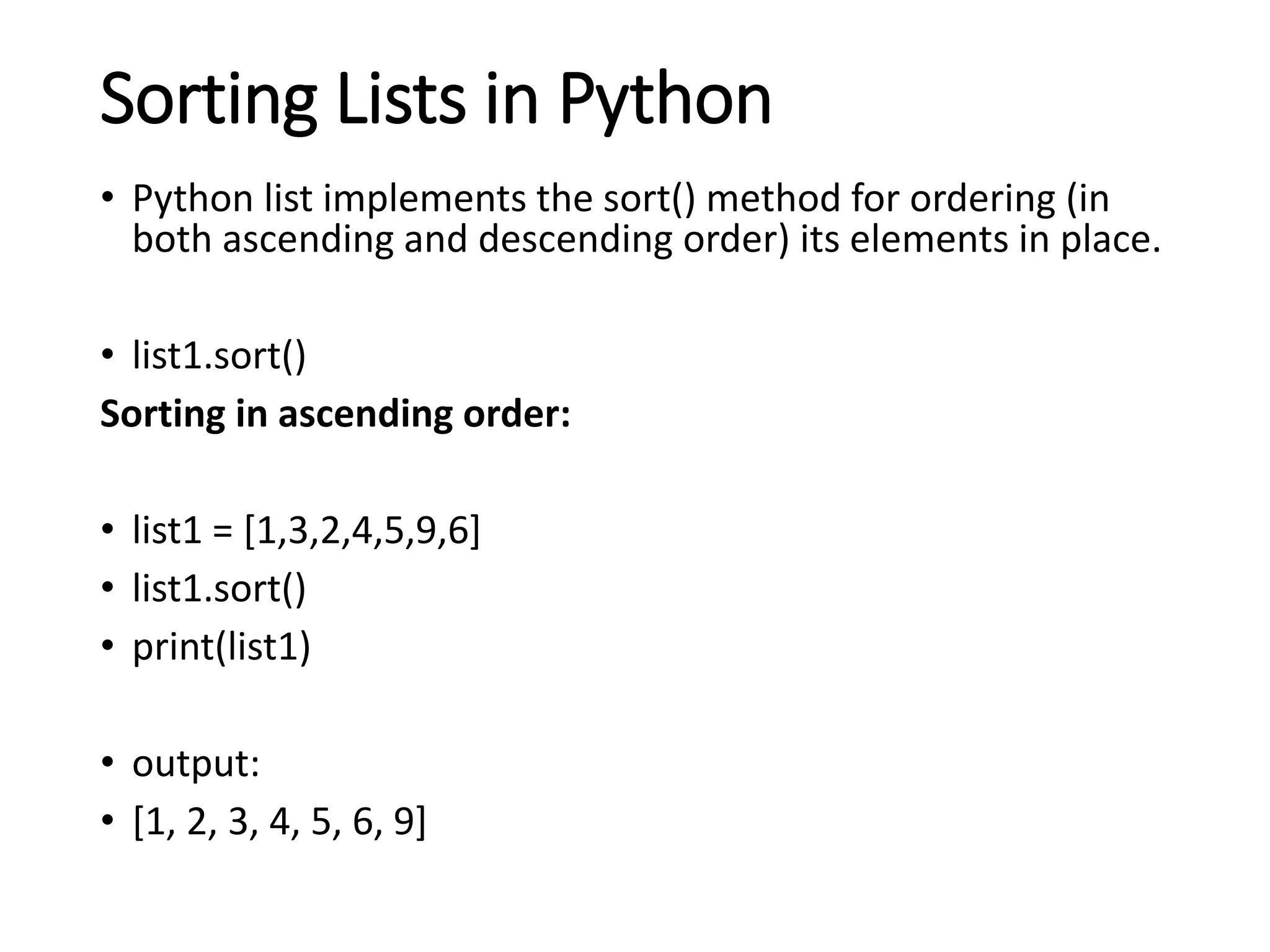The width and height of the screenshot is (1270, 952).
Task: Click the sorted result "[1, 2, 3, 4, 5, 6, 9]"
Action: pos(280,822)
